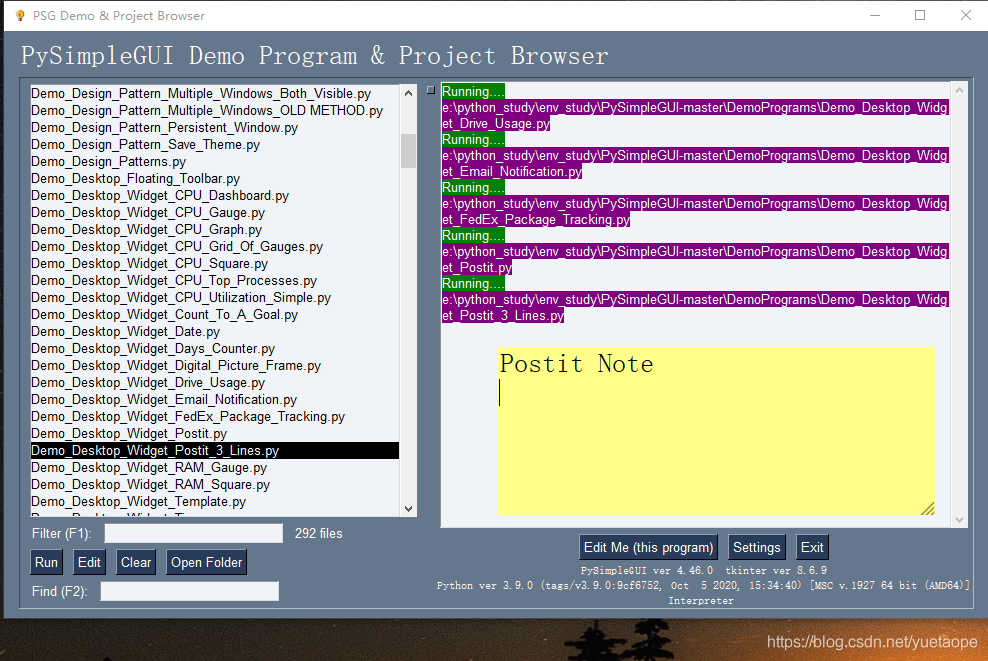This screenshot has width=988, height=661.
Task: Click the '292 files' count label
Action: (319, 533)
